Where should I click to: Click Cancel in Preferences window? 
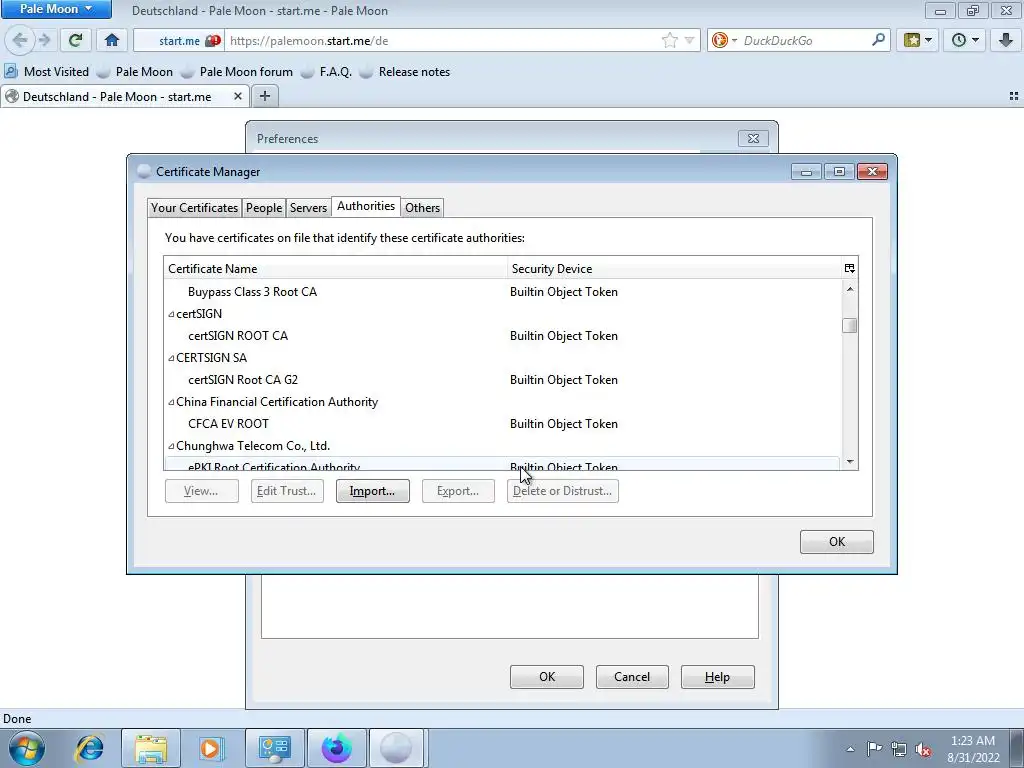(x=632, y=677)
